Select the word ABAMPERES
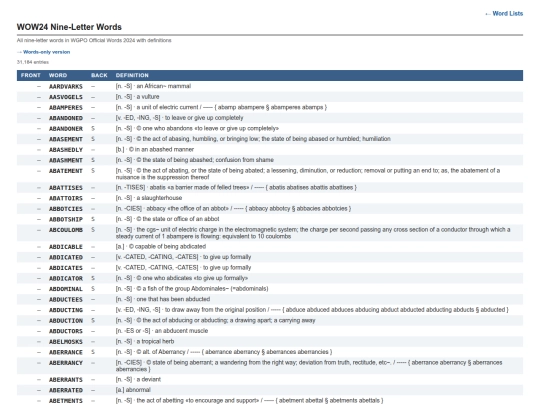This screenshot has height=405, width=540. 66,107
